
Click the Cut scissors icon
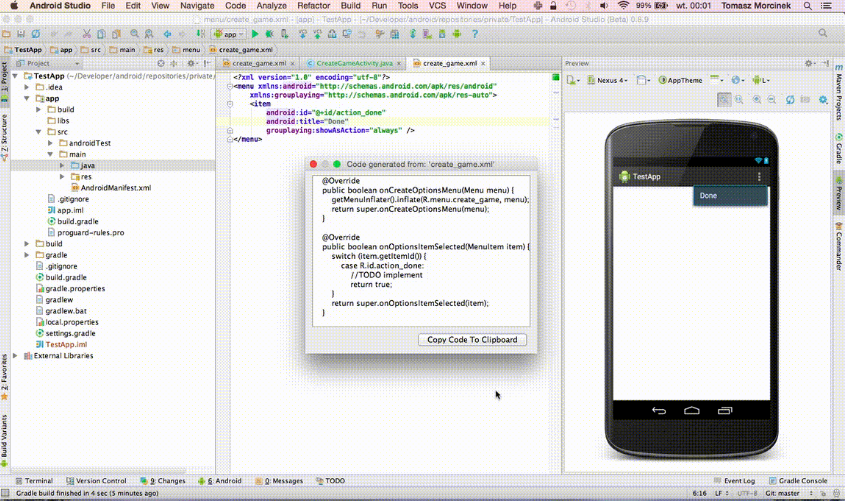click(86, 34)
